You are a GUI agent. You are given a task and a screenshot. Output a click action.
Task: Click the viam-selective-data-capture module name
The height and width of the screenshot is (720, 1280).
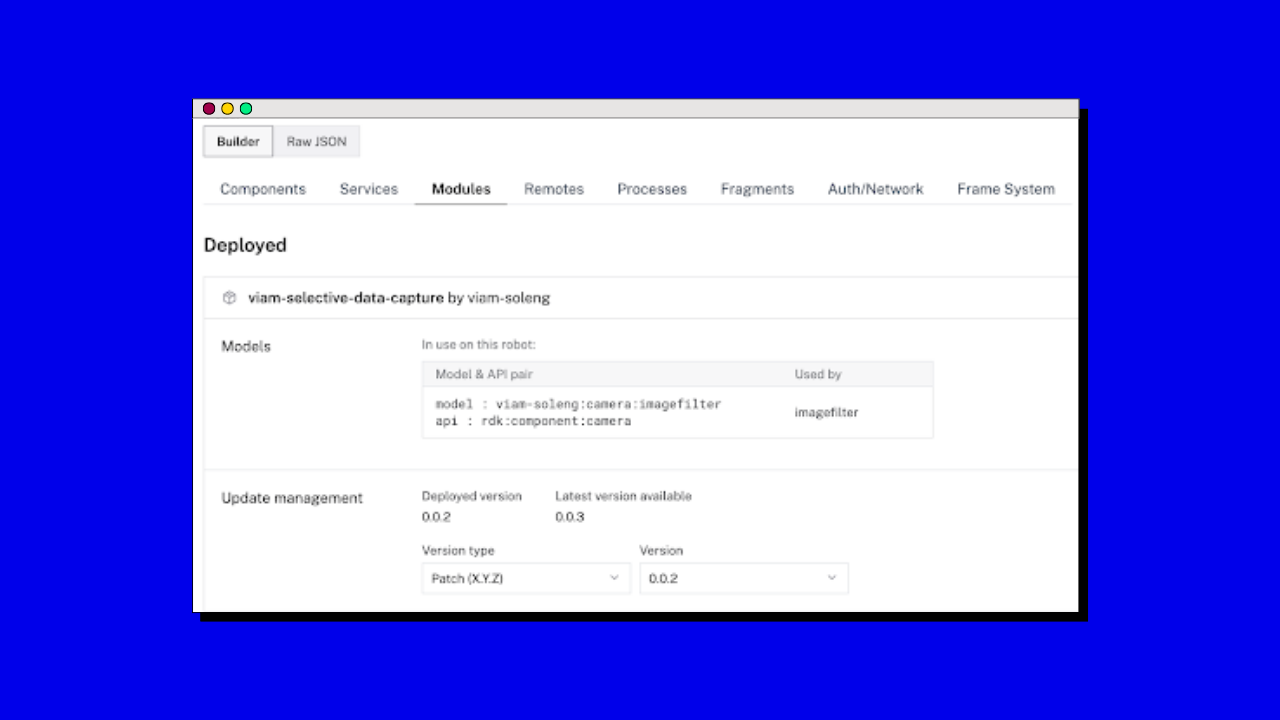pyautogui.click(x=345, y=297)
